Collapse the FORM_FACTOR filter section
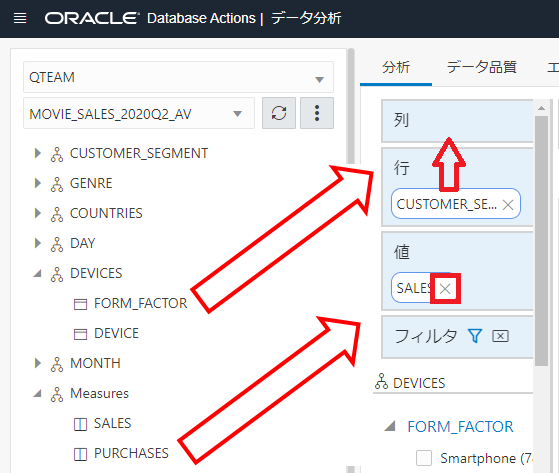Screen dimensions: 559x473 coord(390,426)
